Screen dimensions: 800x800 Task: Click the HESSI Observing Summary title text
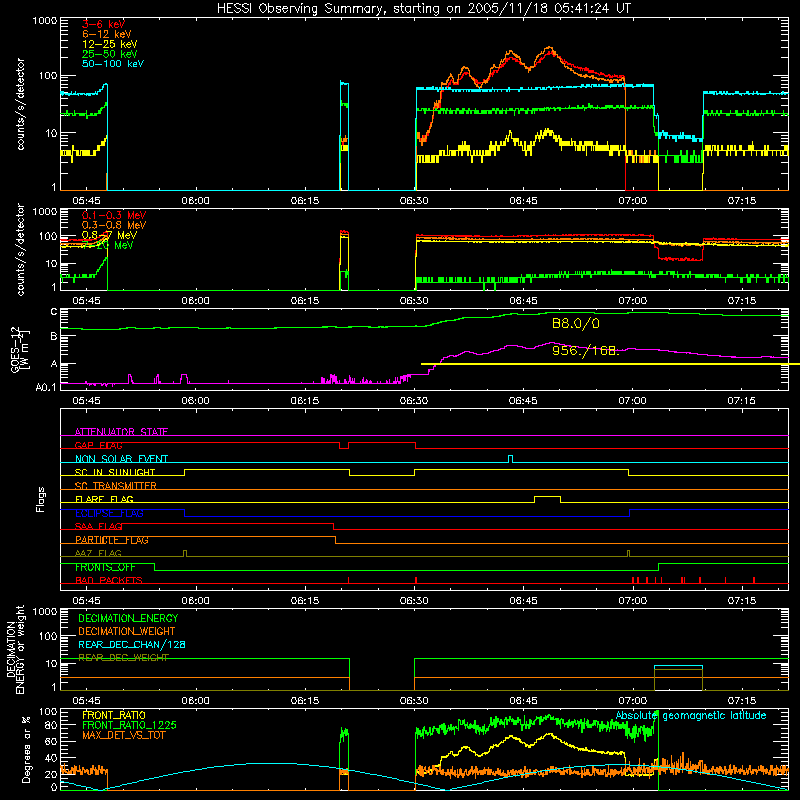pyautogui.click(x=423, y=9)
